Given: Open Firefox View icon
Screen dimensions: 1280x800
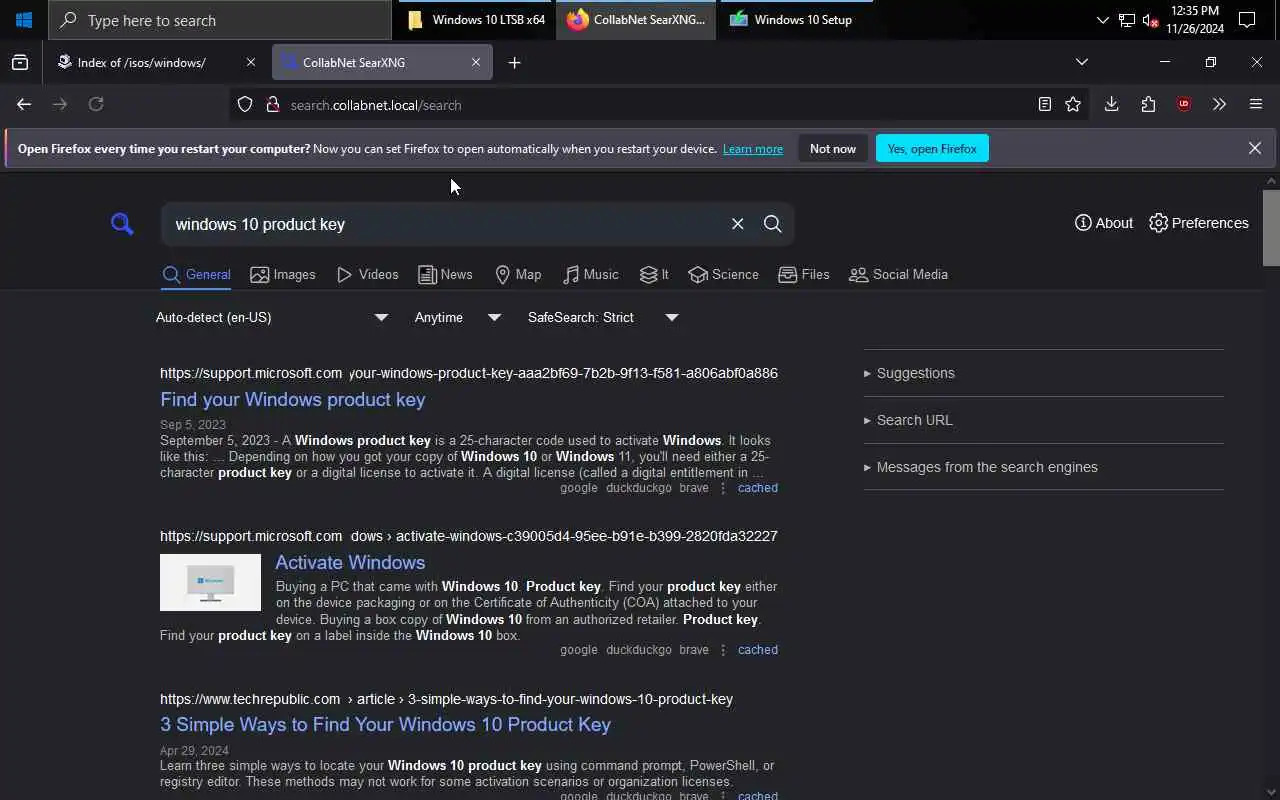Looking at the screenshot, I should (x=20, y=62).
